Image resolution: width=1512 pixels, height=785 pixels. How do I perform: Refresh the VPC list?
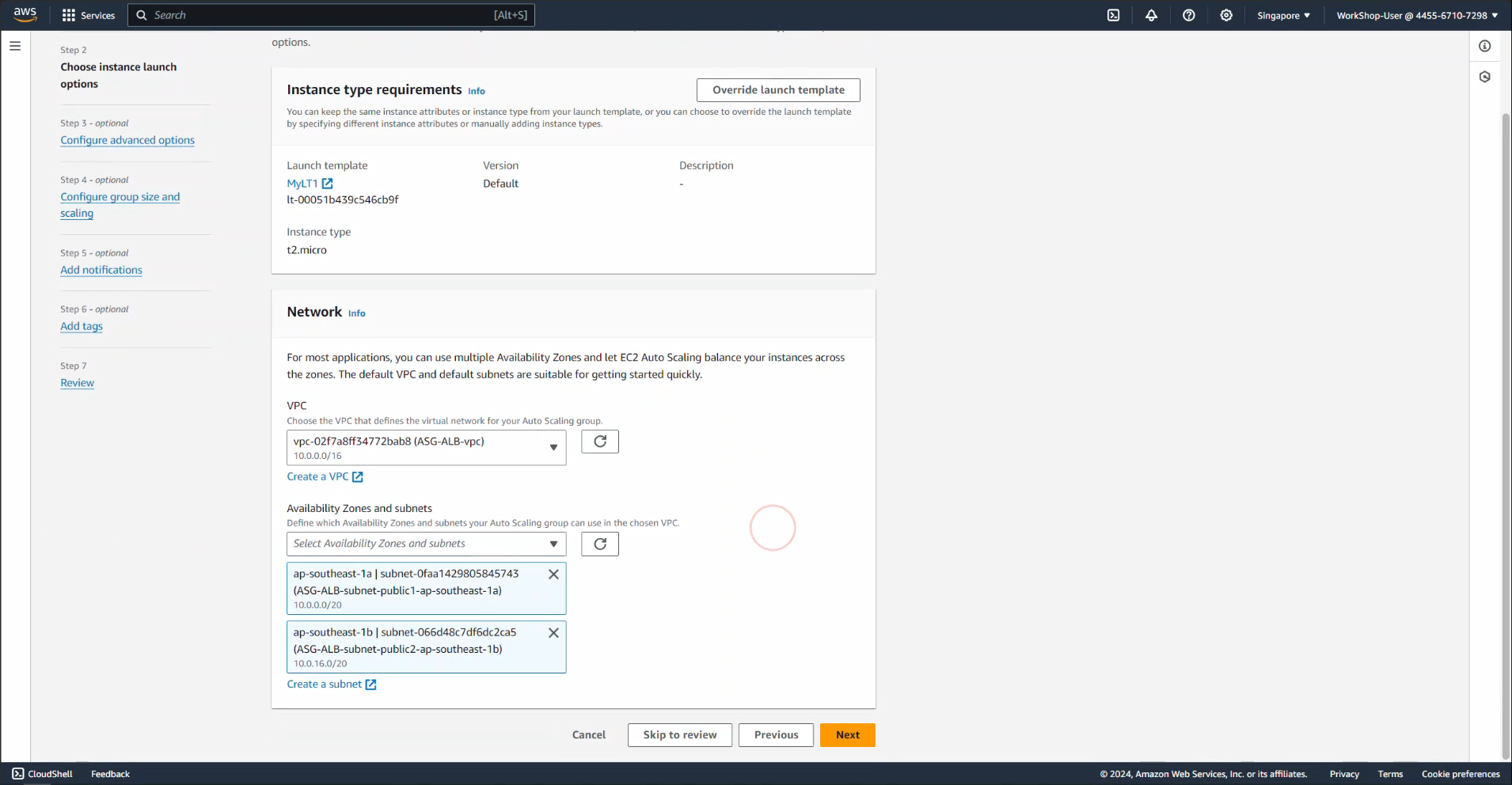[x=599, y=442]
